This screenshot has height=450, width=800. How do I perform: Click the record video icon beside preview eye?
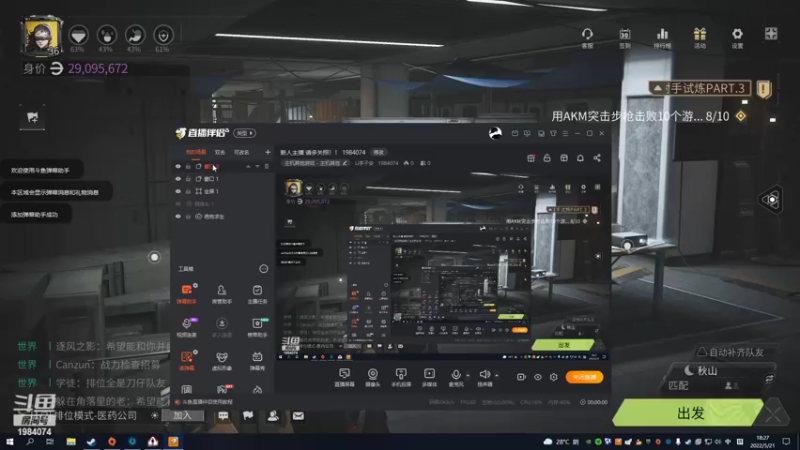pyautogui.click(x=521, y=377)
